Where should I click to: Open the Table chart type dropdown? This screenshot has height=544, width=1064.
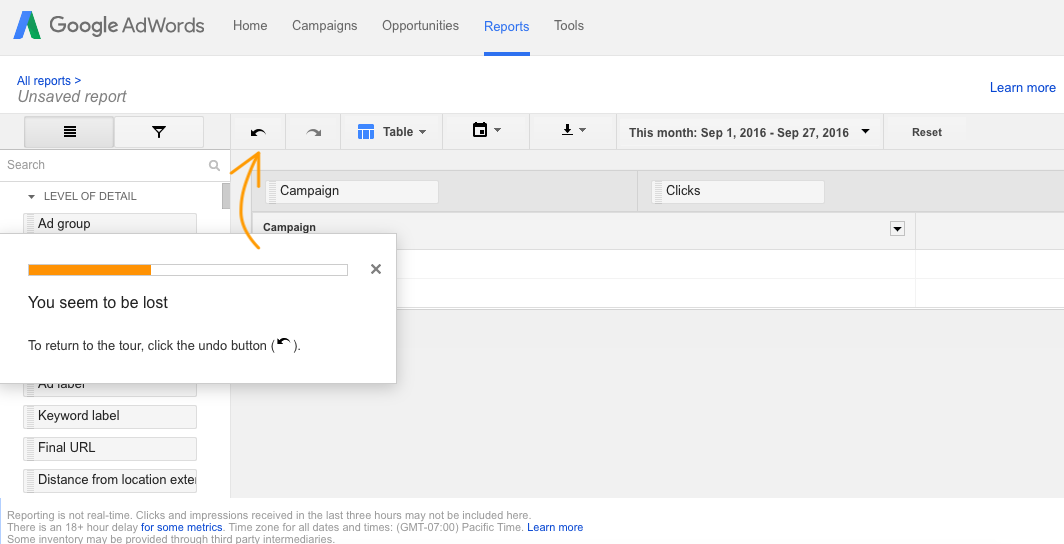click(392, 132)
